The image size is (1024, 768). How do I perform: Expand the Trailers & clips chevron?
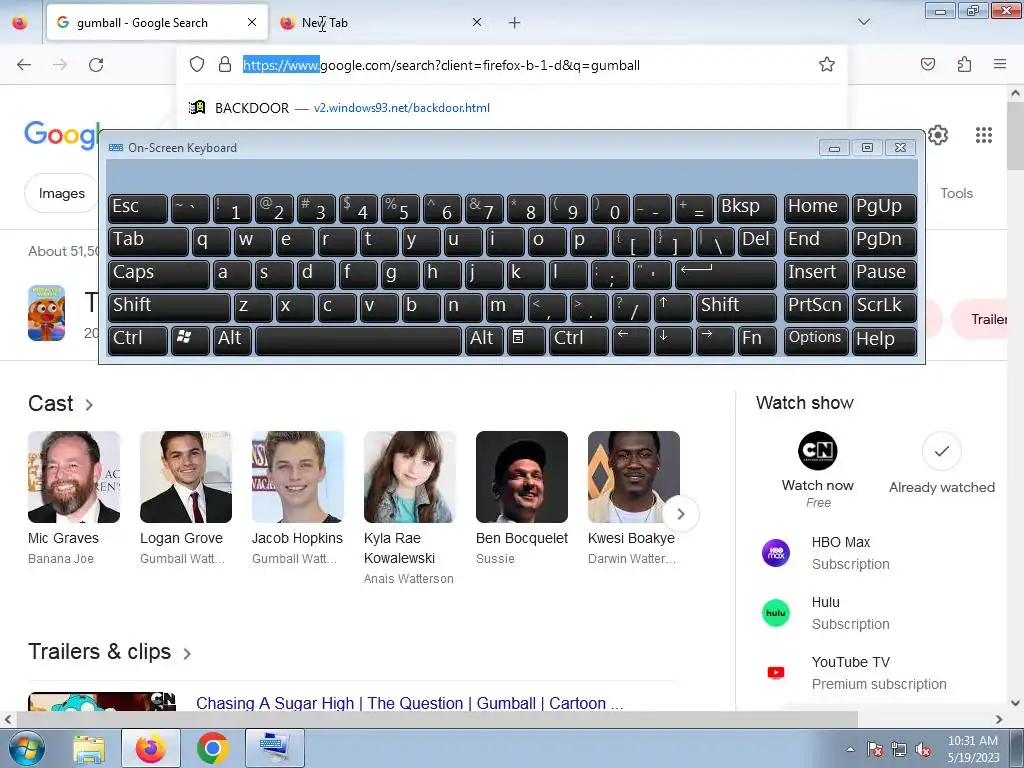tap(187, 653)
